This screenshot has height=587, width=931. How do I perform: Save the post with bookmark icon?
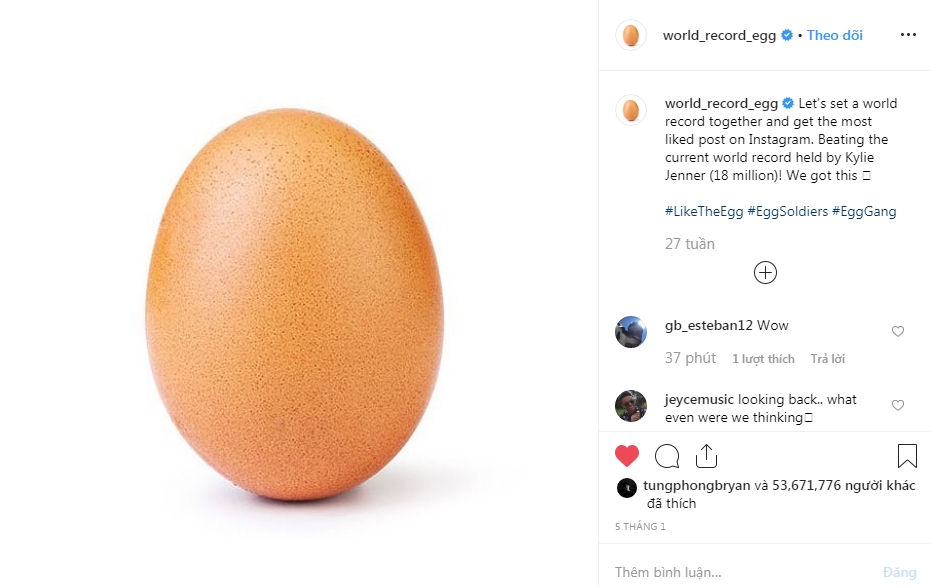[907, 456]
